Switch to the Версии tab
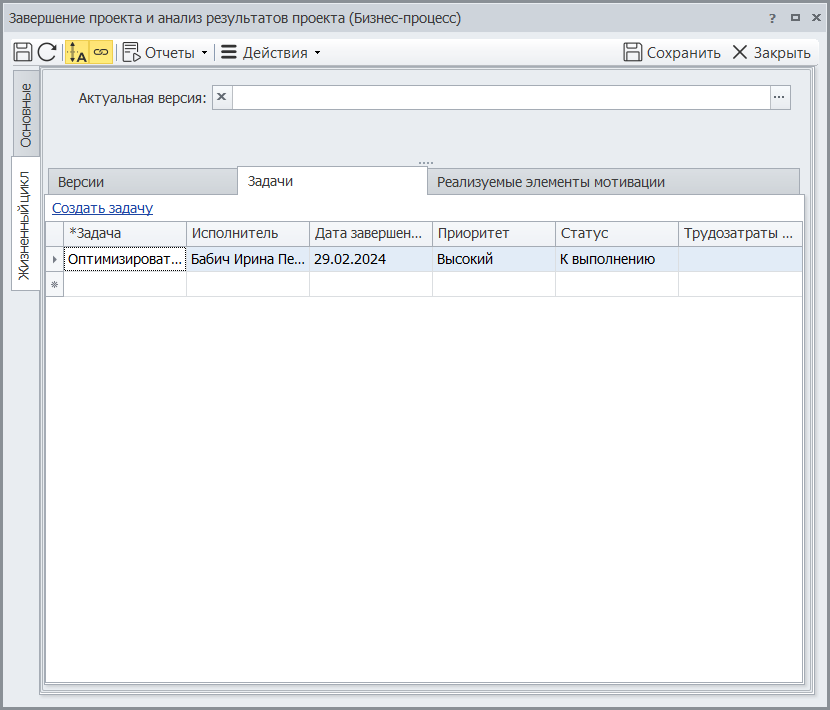Viewport: 830px width, 710px height. pos(81,182)
